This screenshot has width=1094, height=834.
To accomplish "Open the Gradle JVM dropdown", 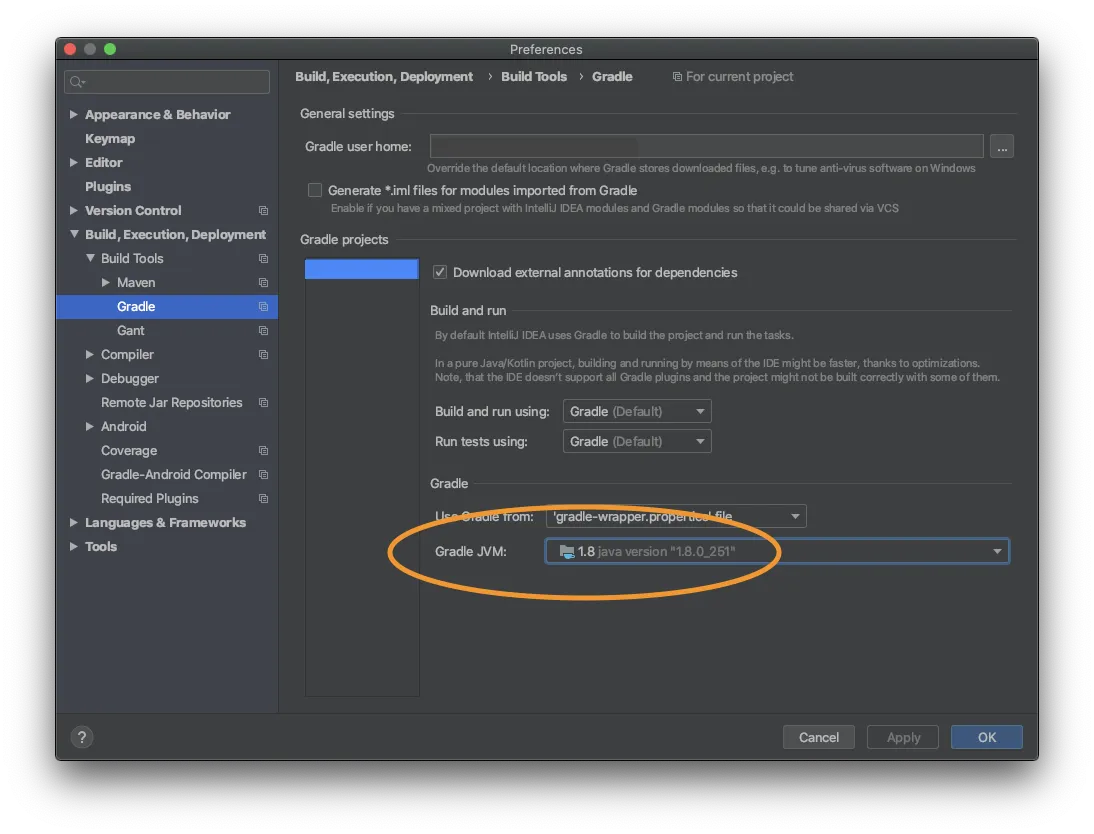I will [x=777, y=551].
